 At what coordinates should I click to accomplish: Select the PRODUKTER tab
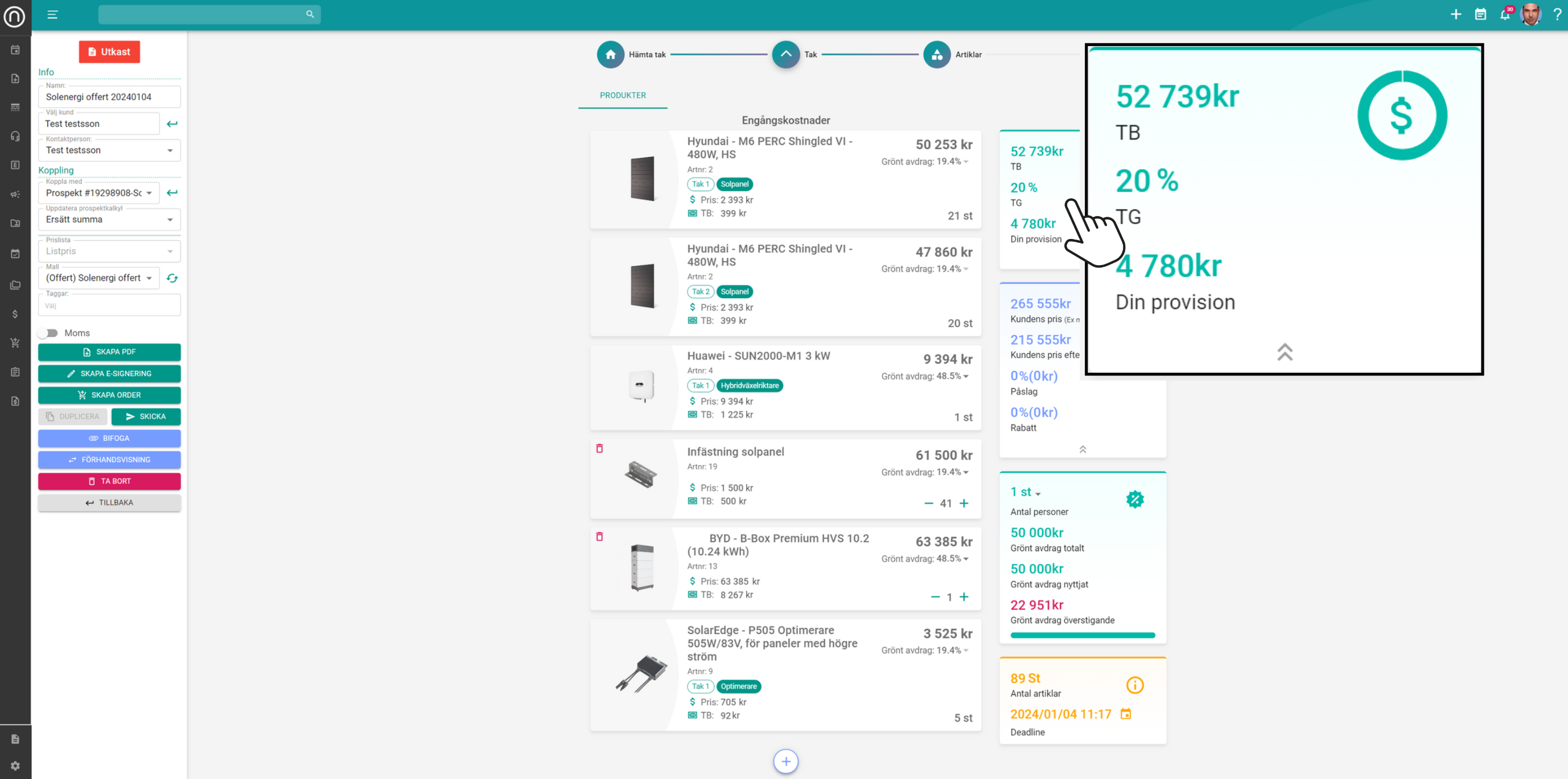click(x=623, y=96)
